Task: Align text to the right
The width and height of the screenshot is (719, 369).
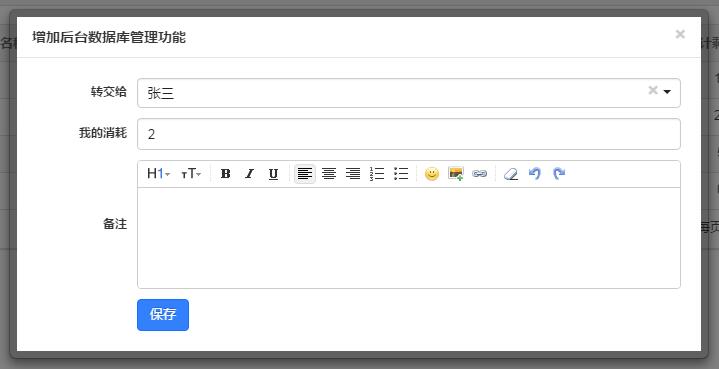Action: click(x=353, y=174)
